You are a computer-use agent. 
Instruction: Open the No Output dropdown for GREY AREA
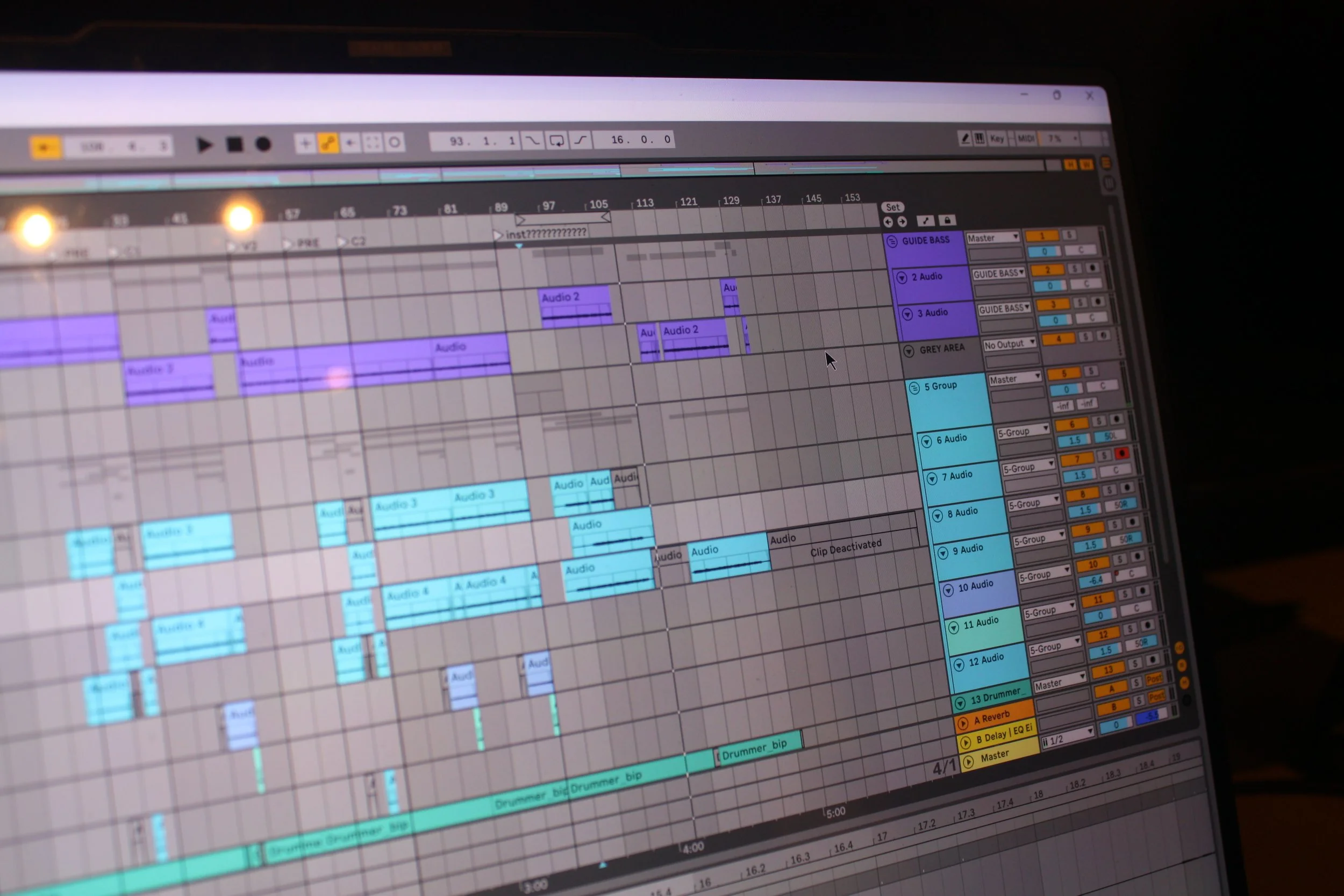1009,344
